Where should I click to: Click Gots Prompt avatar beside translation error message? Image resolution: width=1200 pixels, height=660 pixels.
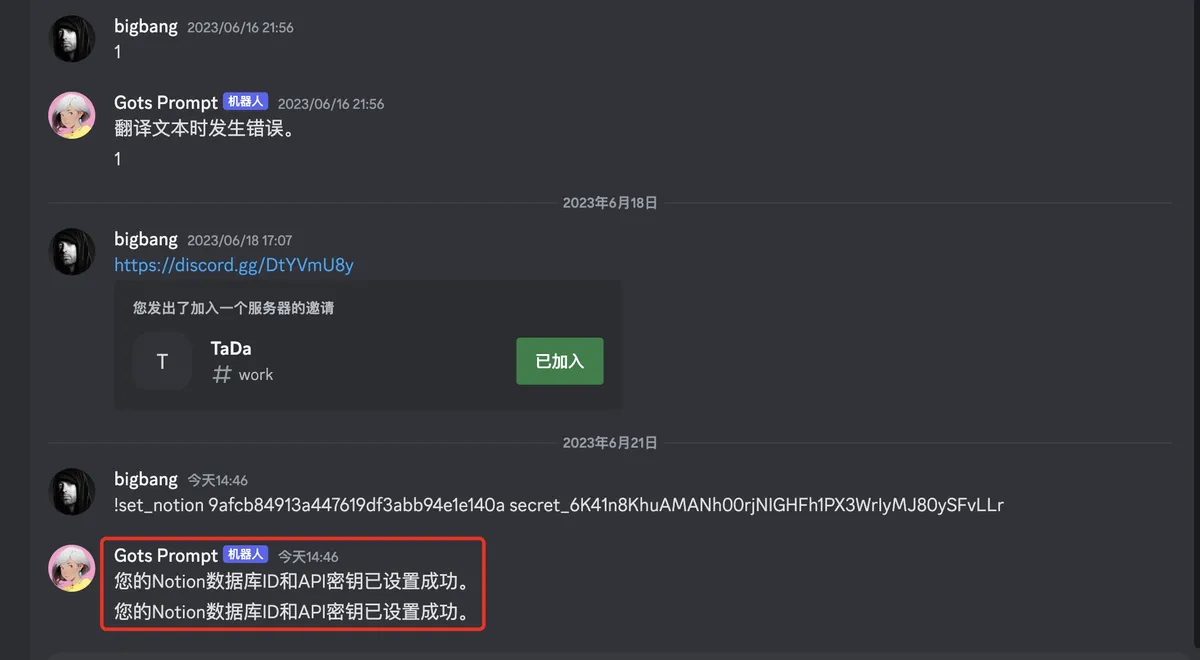pos(73,115)
